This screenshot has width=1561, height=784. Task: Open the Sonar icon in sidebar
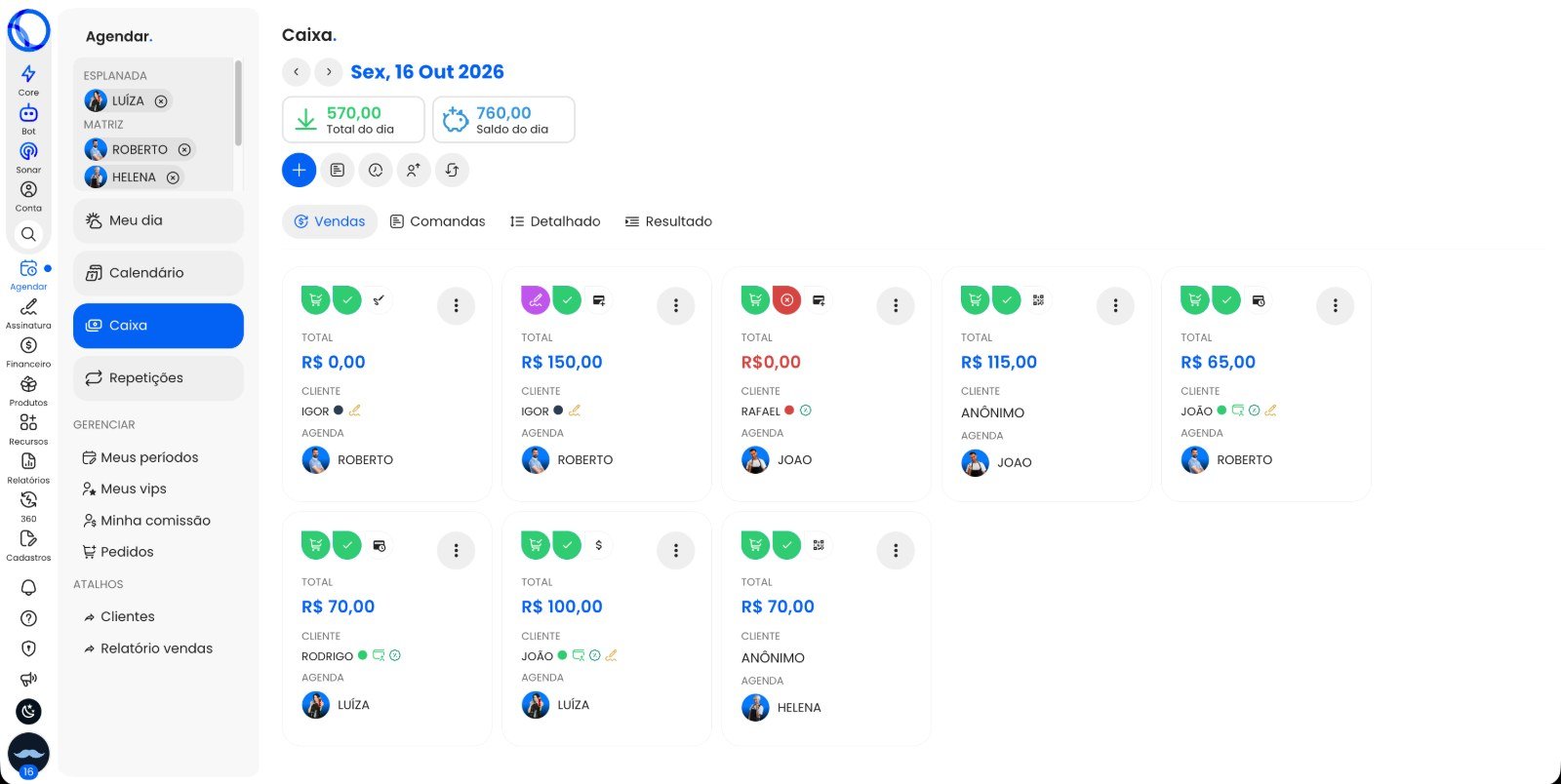click(x=28, y=151)
